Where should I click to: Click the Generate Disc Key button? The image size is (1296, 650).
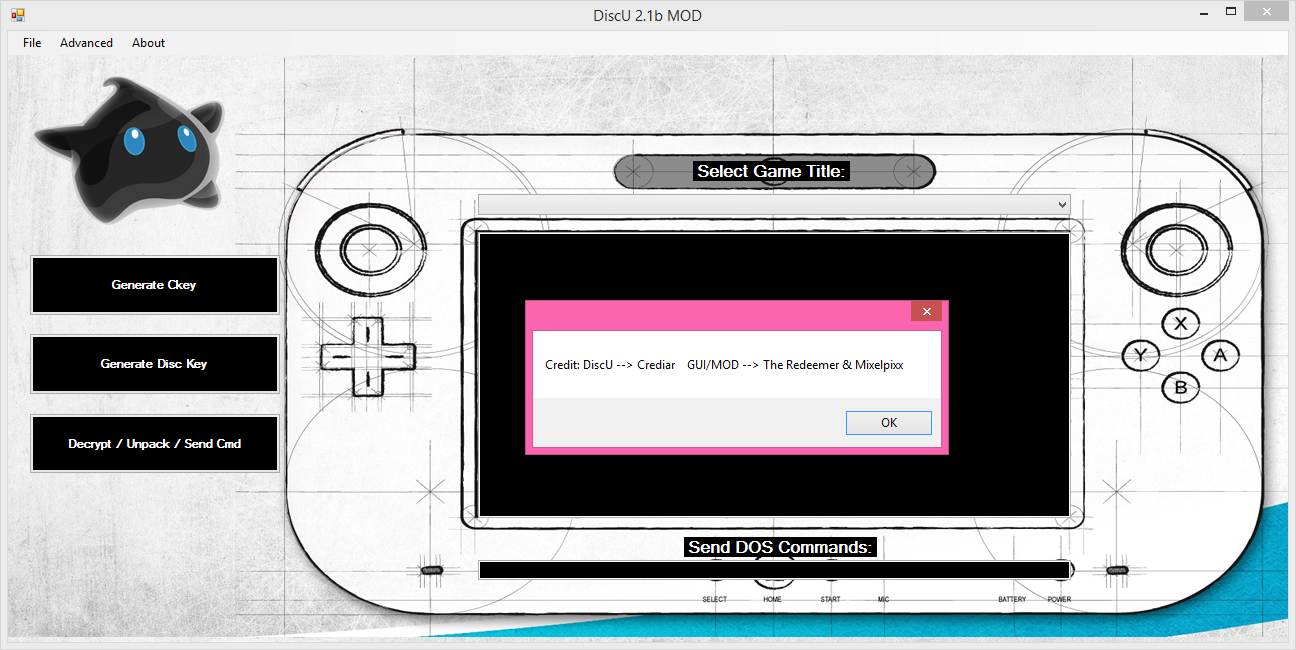154,364
